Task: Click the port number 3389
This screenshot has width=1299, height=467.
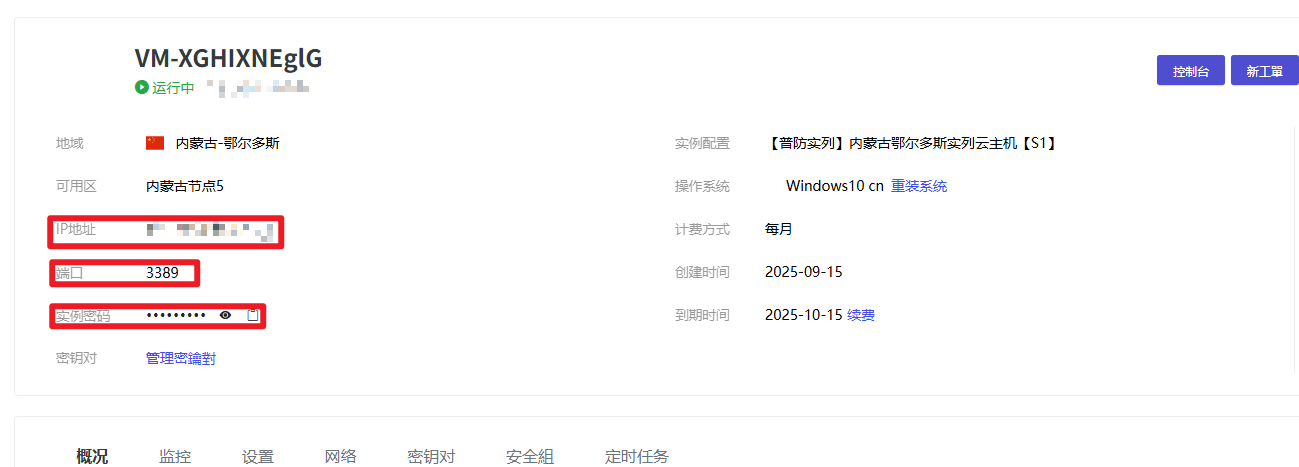Action: click(160, 272)
